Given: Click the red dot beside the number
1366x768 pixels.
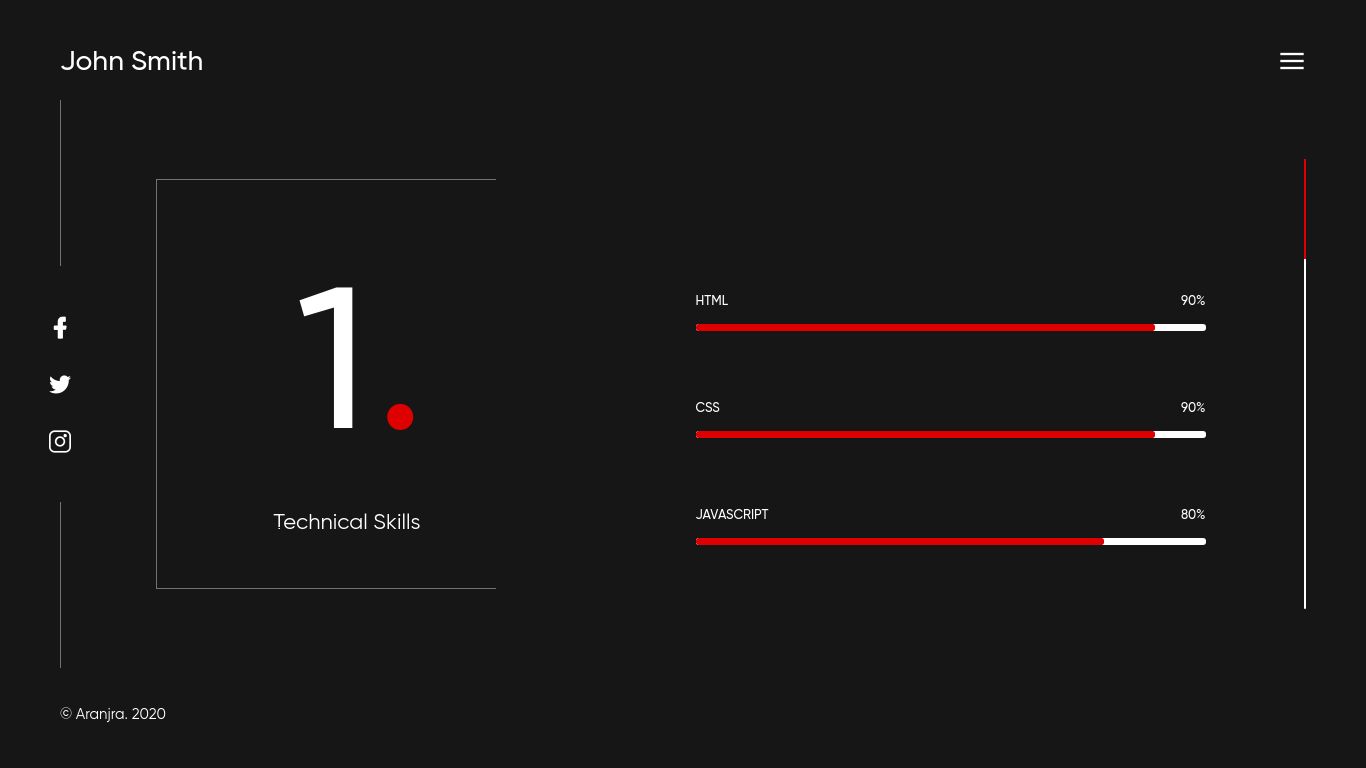Looking at the screenshot, I should (400, 417).
